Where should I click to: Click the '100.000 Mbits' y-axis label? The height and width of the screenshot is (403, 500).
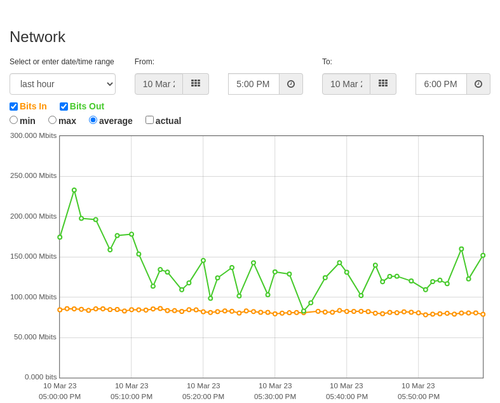coord(33,297)
